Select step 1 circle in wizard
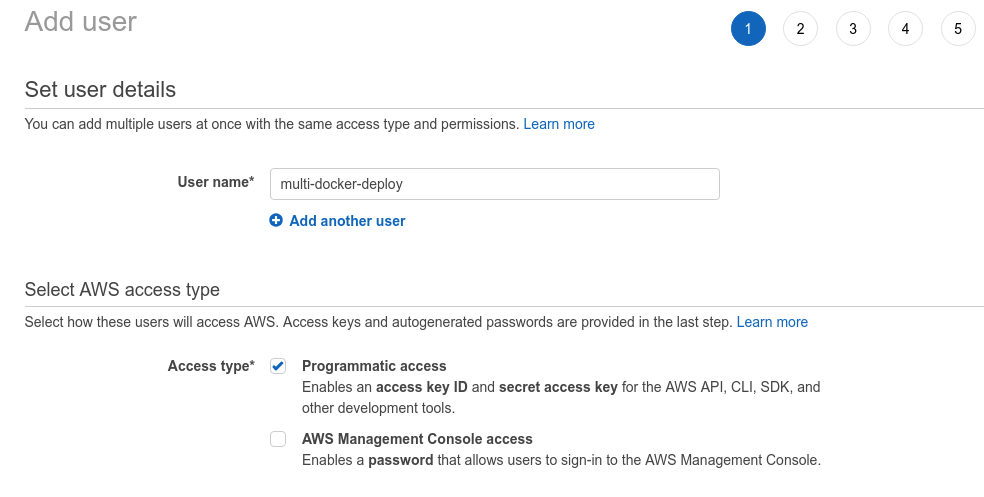The width and height of the screenshot is (984, 497). point(748,28)
